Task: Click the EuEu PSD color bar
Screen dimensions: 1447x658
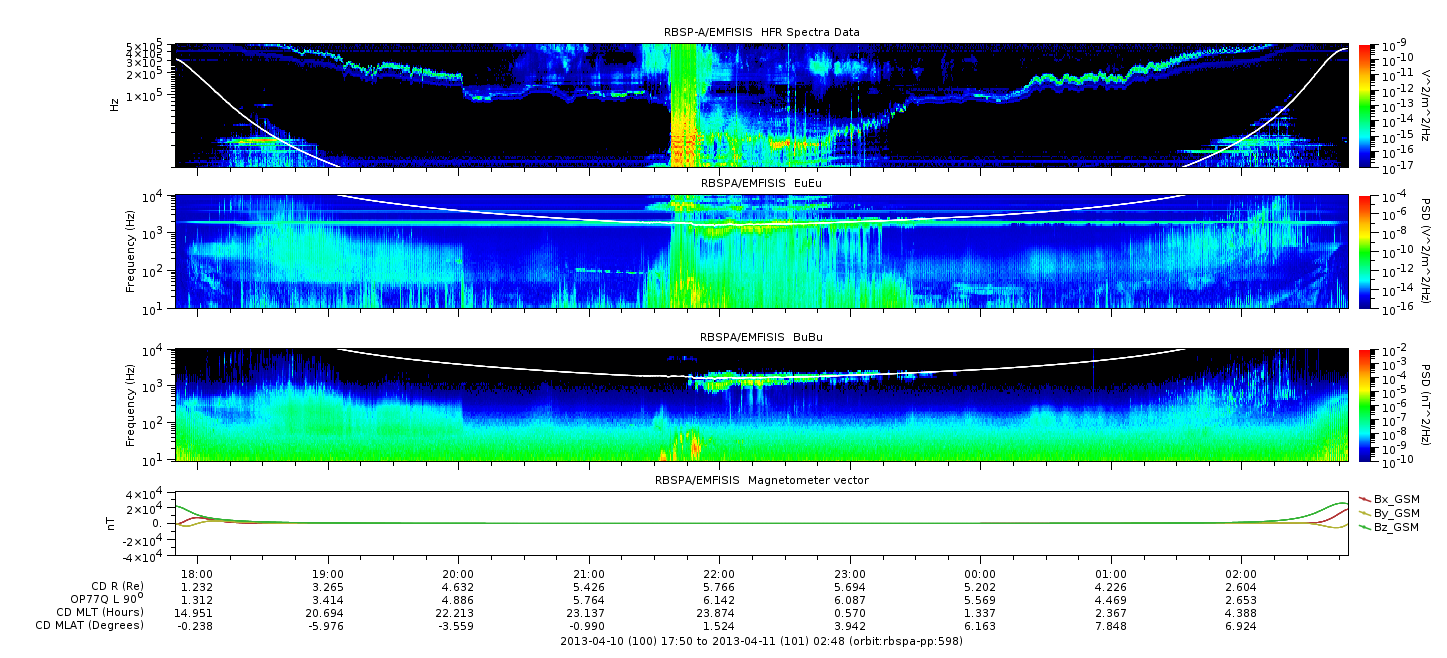Action: 1366,251
